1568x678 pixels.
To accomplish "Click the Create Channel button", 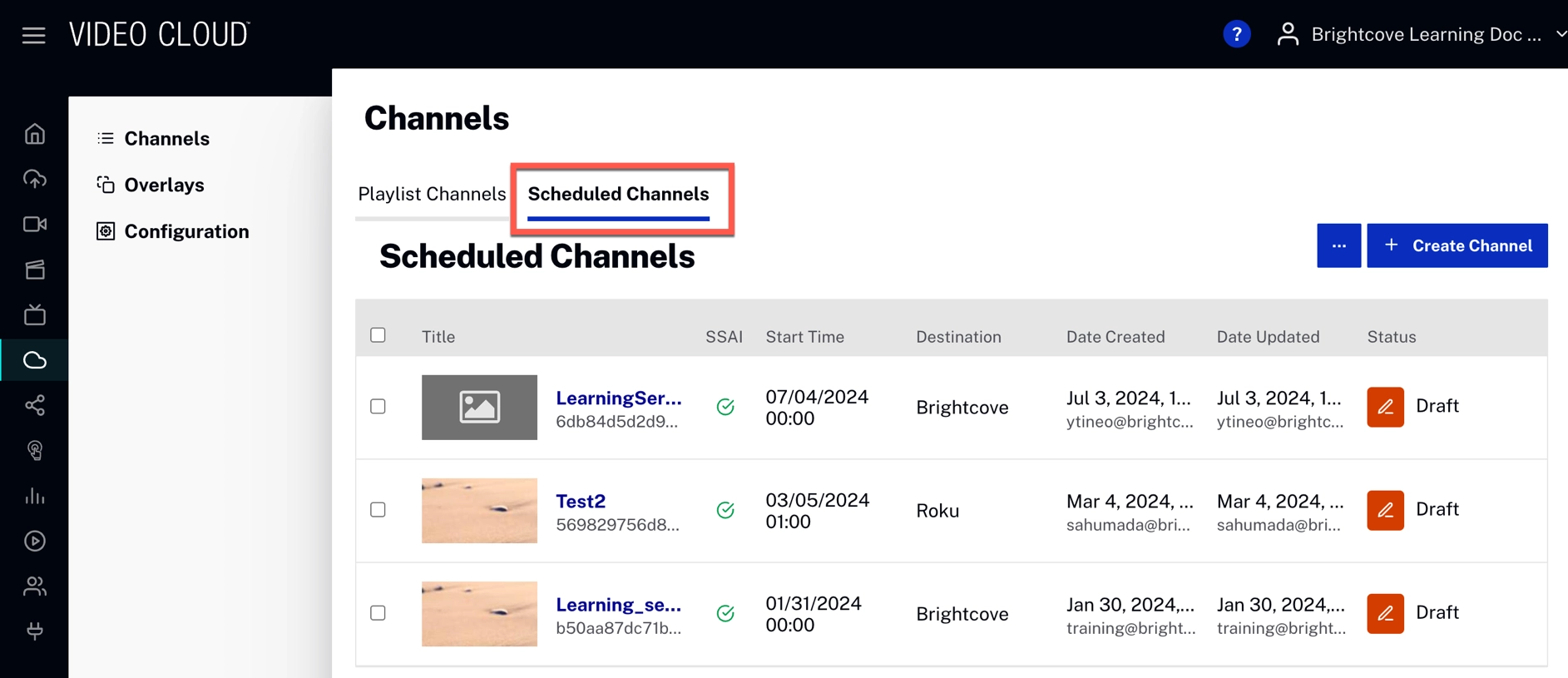I will 1457,245.
